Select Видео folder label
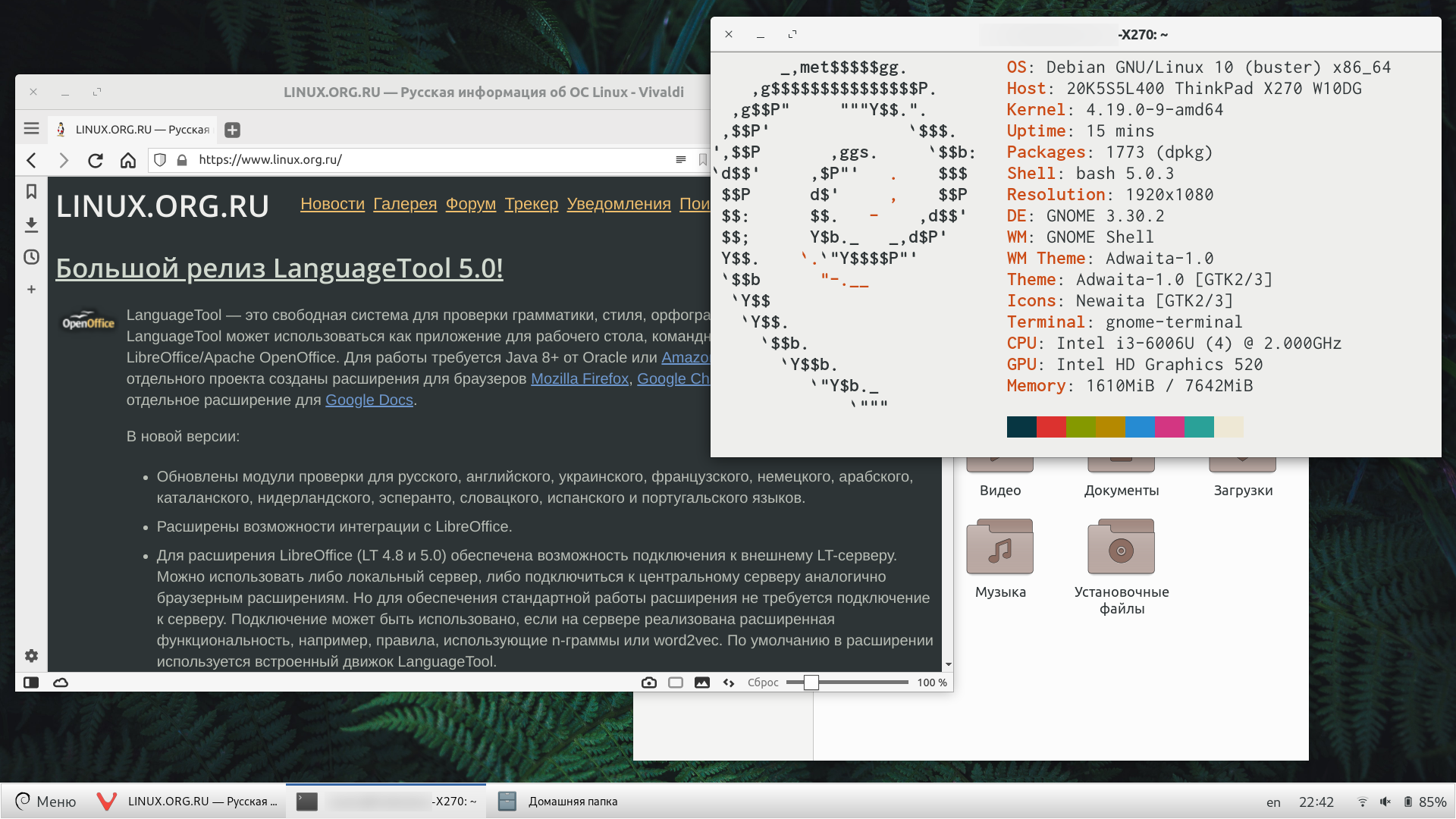 point(1000,491)
